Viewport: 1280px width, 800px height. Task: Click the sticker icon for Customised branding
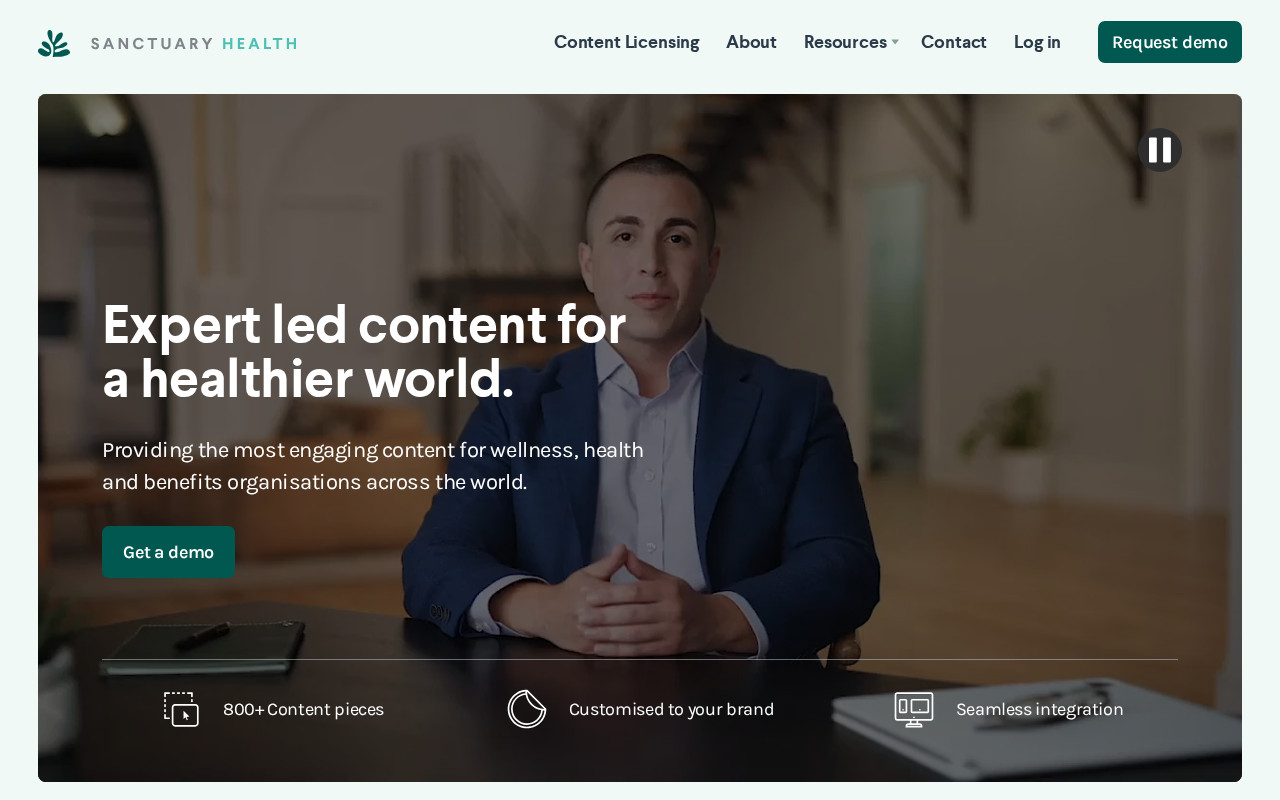[527, 709]
